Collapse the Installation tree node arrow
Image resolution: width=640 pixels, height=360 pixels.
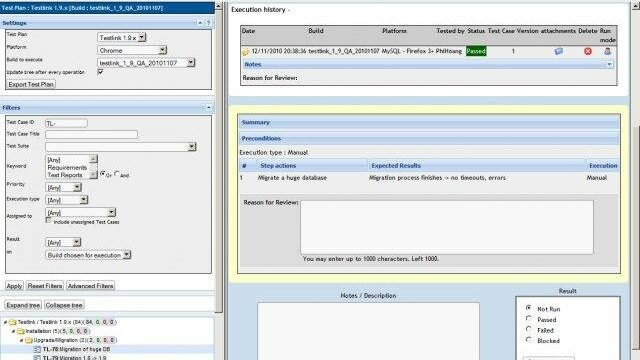coord(13,331)
